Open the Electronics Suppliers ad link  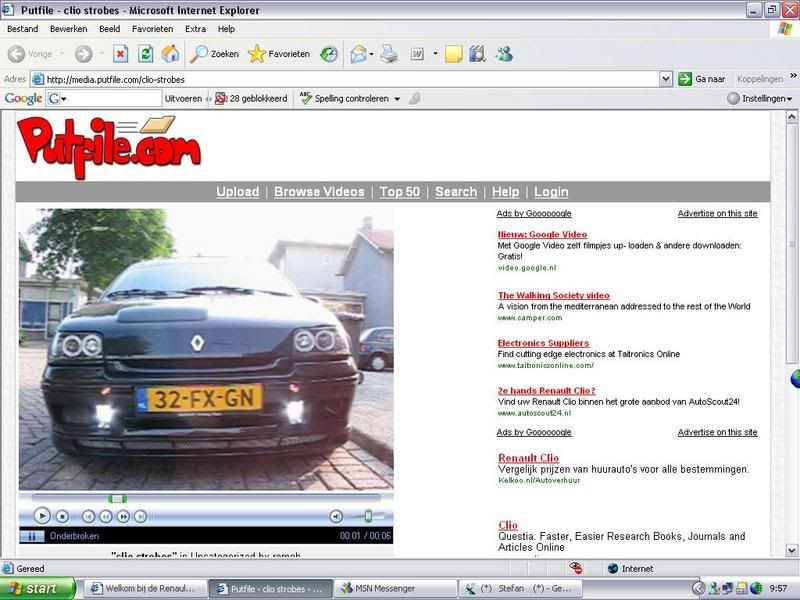pyautogui.click(x=543, y=343)
